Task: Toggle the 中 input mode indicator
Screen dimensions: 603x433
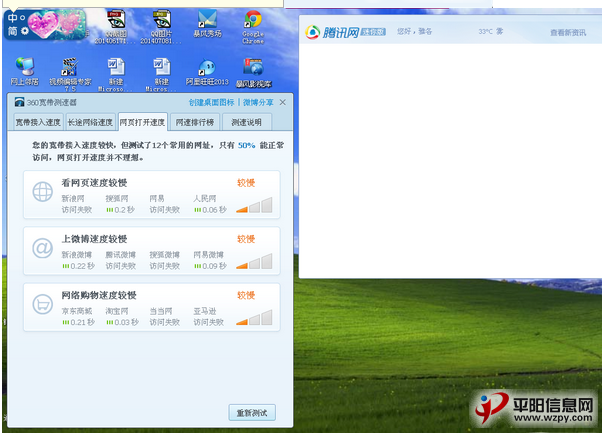Action: click(12, 18)
